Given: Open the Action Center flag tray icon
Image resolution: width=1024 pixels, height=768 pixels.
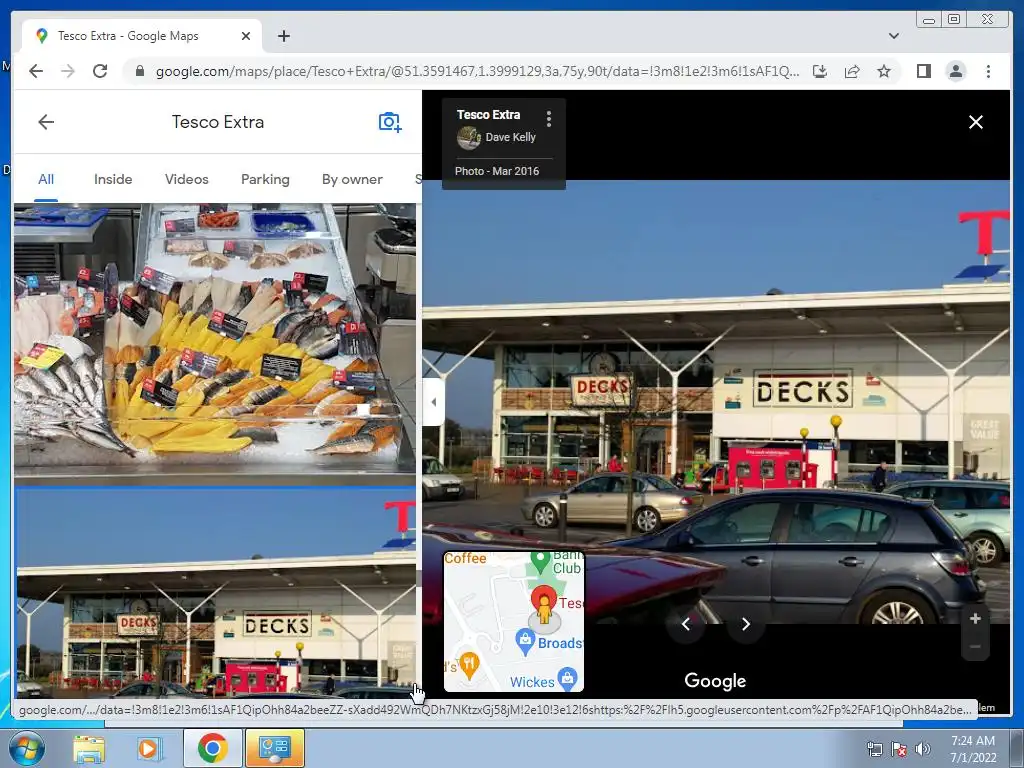Looking at the screenshot, I should tap(899, 749).
